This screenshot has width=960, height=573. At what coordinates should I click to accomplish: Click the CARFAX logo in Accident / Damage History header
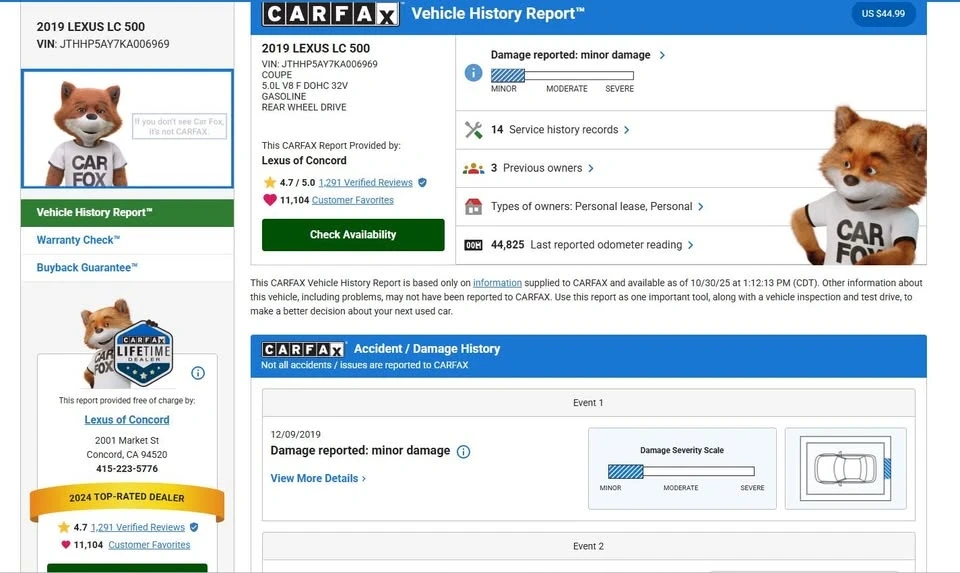(303, 350)
